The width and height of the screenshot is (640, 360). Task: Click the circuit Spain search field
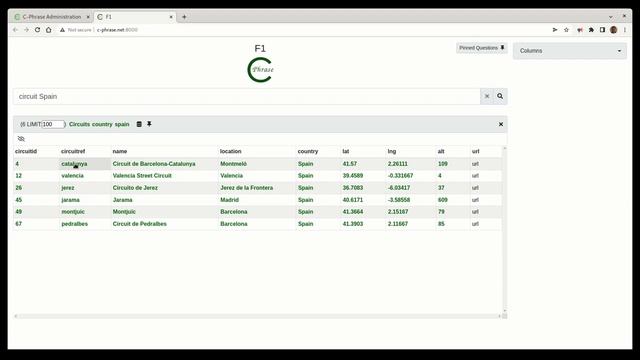coord(247,96)
